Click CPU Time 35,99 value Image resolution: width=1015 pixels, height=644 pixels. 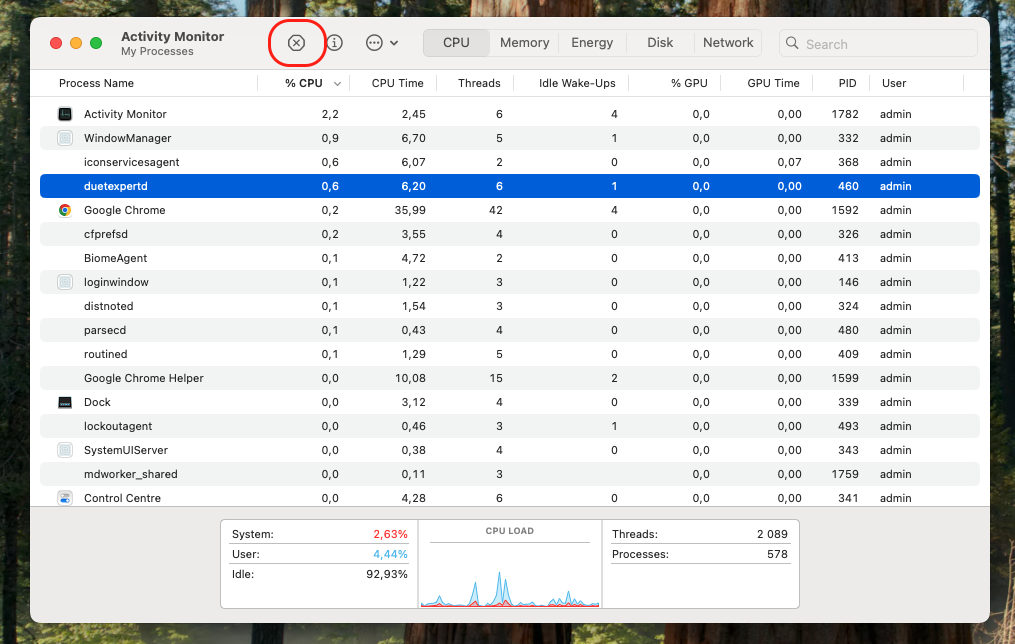pos(410,210)
